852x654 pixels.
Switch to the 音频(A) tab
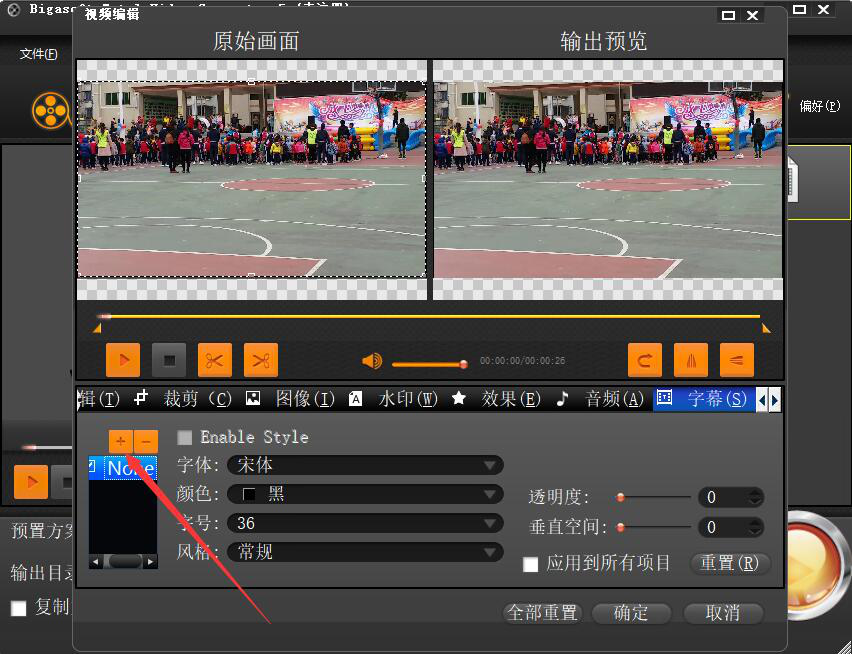point(614,399)
